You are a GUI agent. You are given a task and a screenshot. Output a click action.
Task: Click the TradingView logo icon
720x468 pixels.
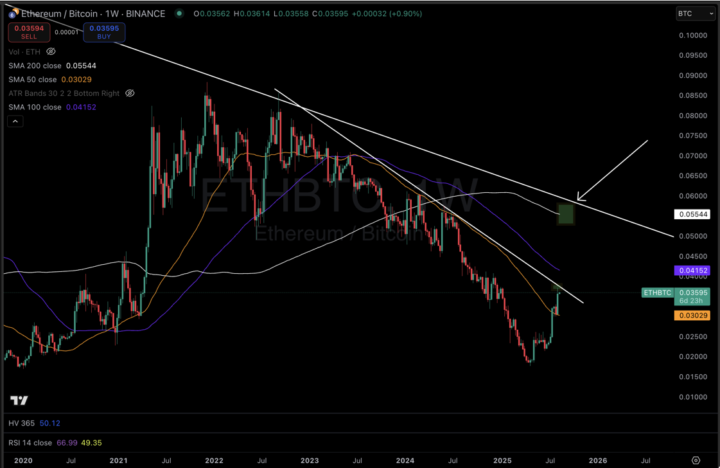(x=19, y=400)
